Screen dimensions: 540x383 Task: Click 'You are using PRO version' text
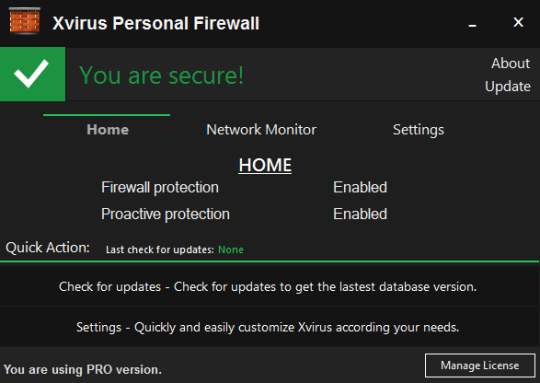tap(83, 370)
